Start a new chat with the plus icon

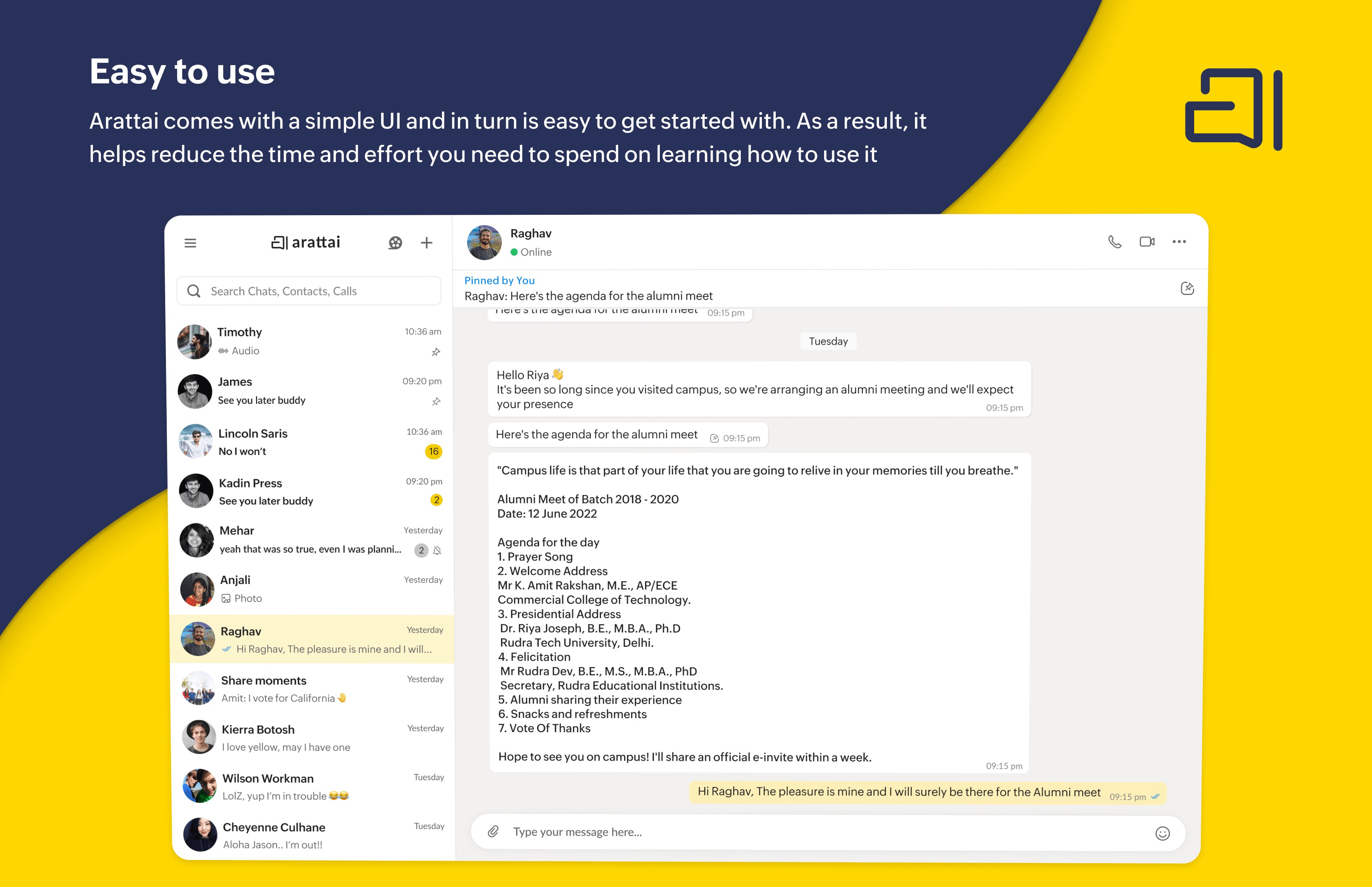(x=426, y=243)
